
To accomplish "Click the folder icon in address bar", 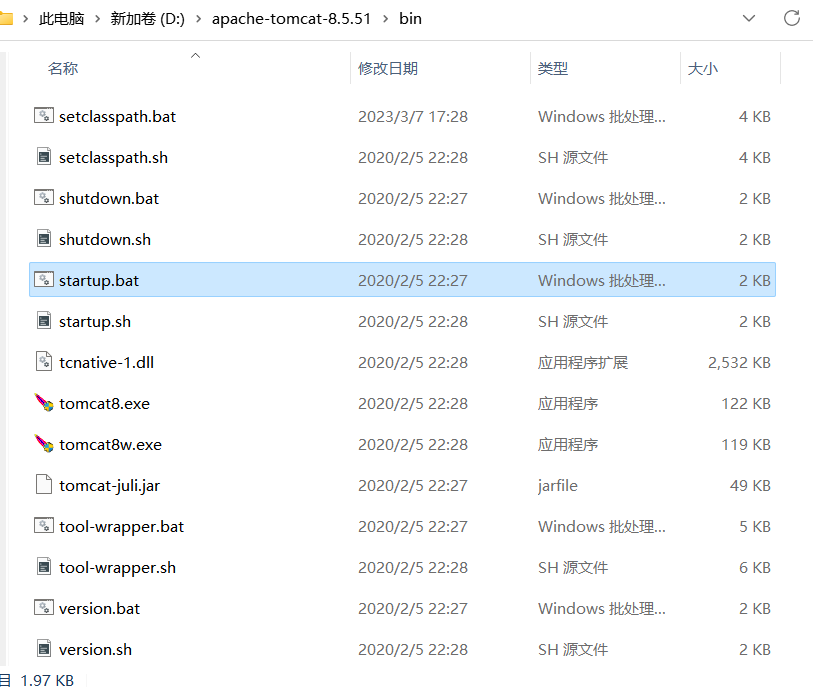I will (x=6, y=19).
